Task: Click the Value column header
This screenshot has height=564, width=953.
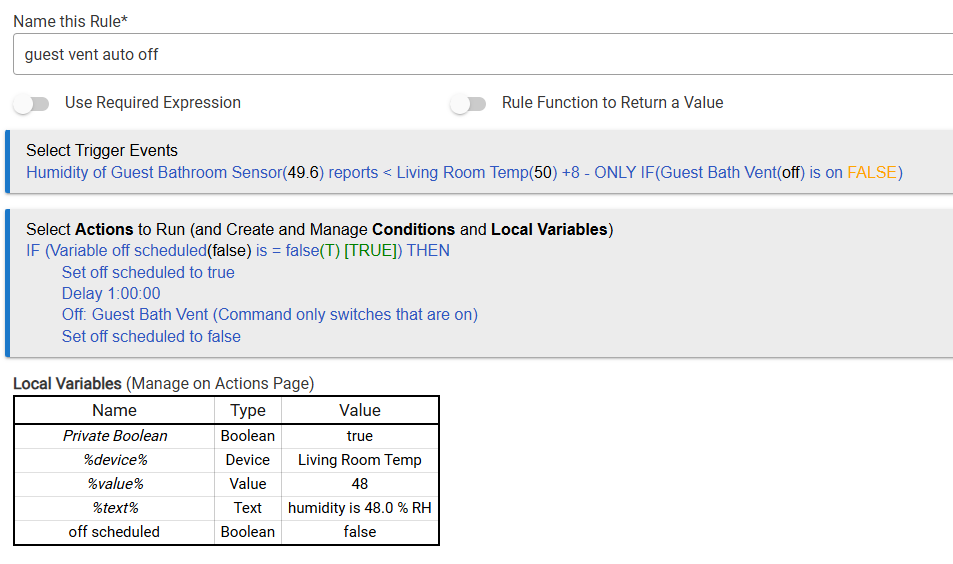Action: click(360, 410)
